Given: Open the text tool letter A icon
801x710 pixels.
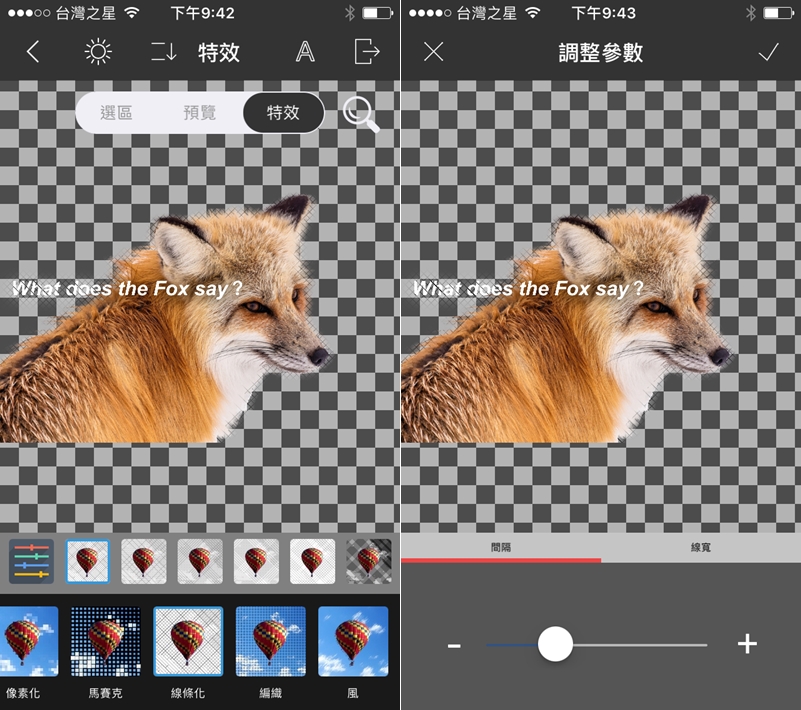Looking at the screenshot, I should tap(305, 52).
